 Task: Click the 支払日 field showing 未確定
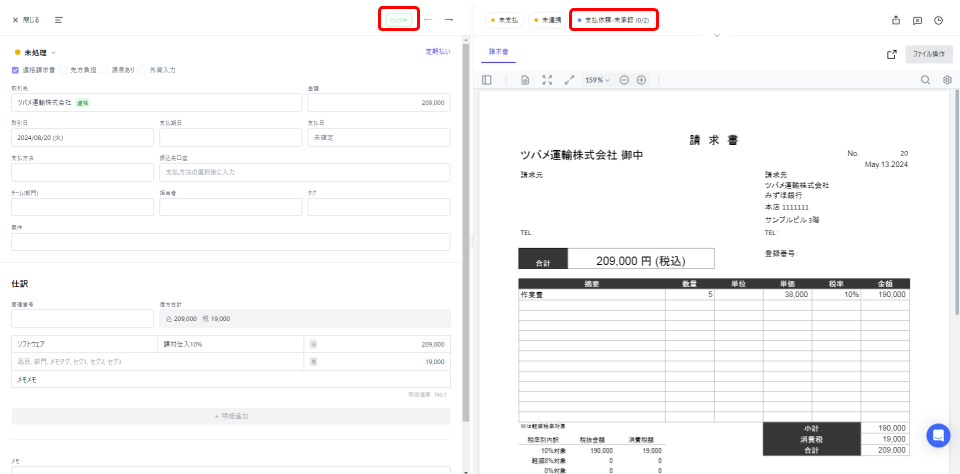tap(378, 137)
